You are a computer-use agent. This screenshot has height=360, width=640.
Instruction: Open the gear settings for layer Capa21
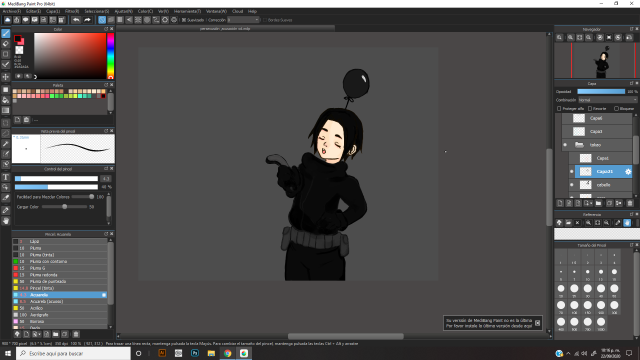tap(628, 172)
